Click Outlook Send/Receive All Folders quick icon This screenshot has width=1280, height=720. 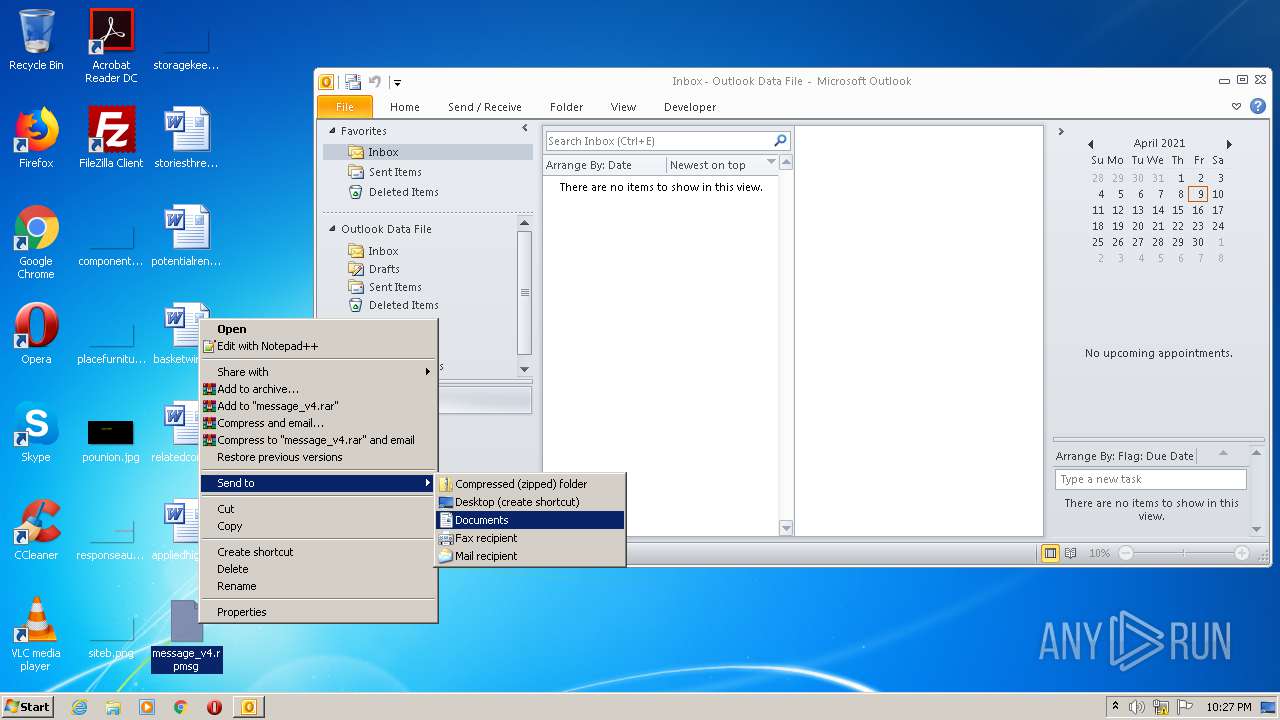click(353, 82)
